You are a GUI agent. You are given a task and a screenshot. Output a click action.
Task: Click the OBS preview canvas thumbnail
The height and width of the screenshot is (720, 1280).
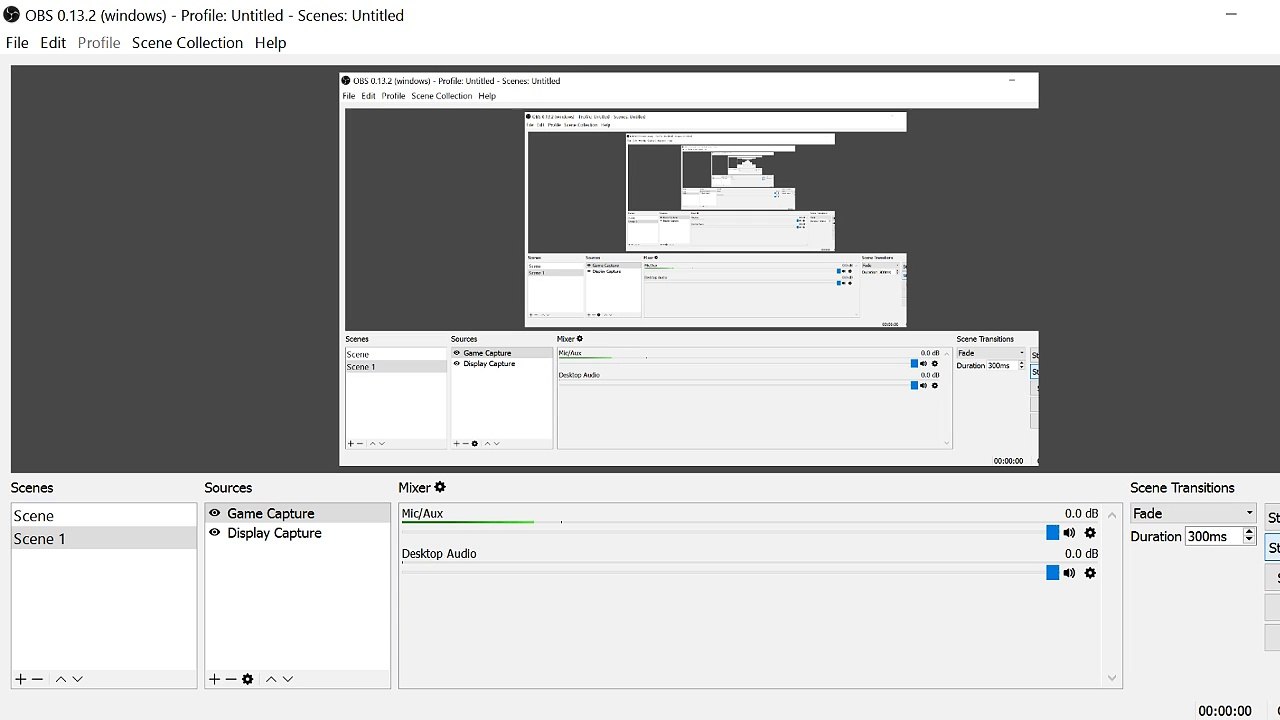(689, 269)
